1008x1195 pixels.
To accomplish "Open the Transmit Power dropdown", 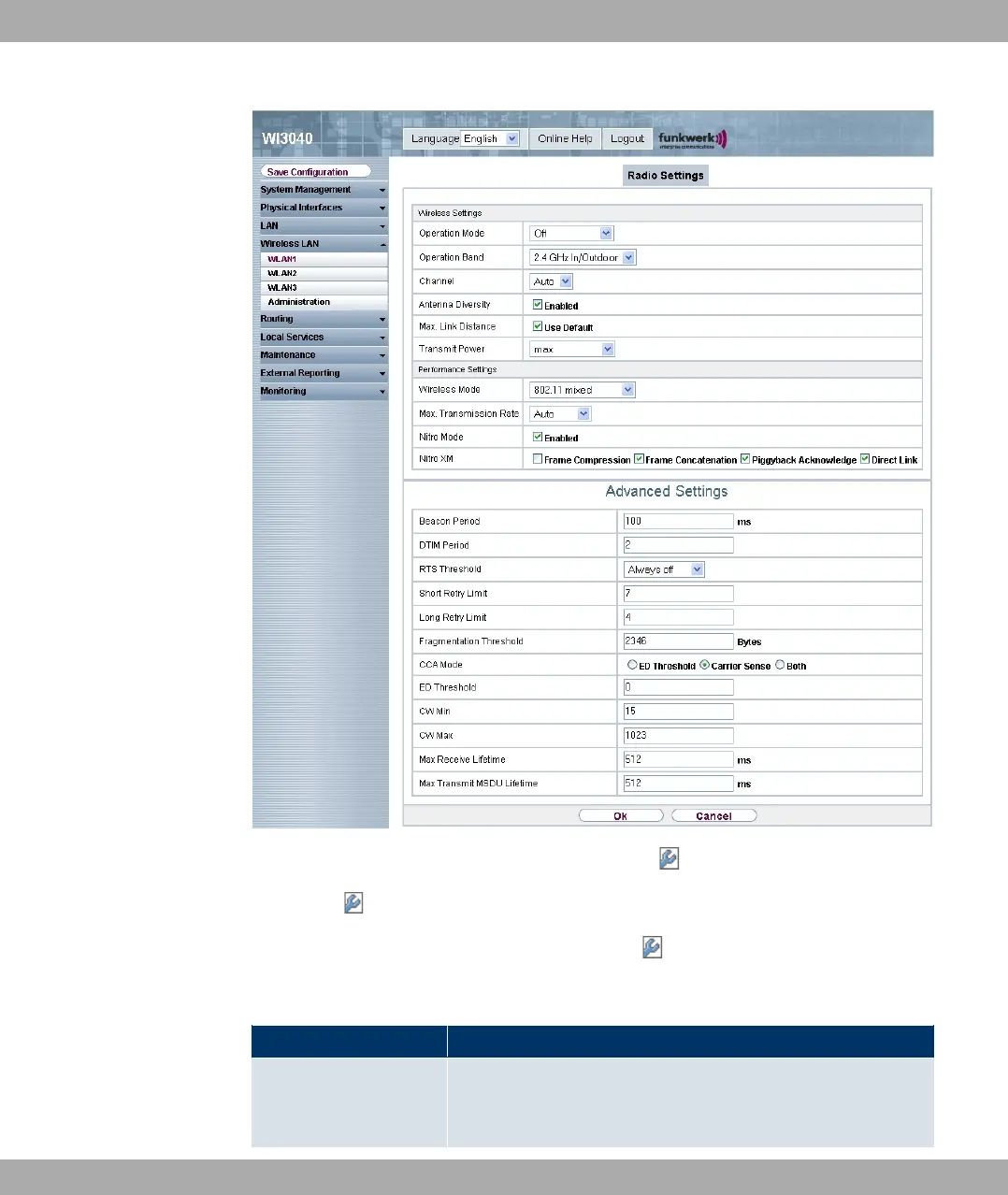I will pos(572,350).
